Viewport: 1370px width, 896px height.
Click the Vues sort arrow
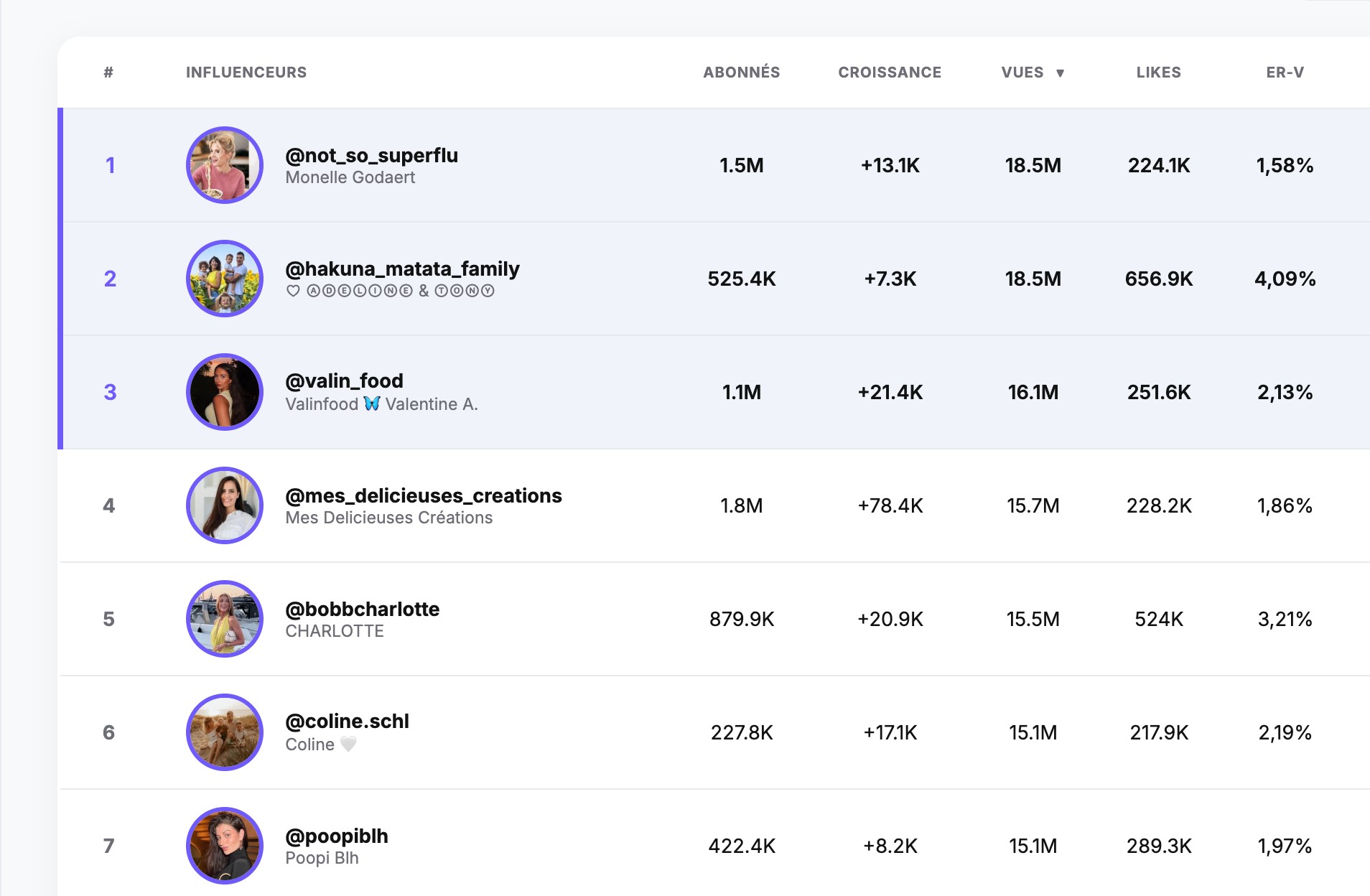(1060, 73)
